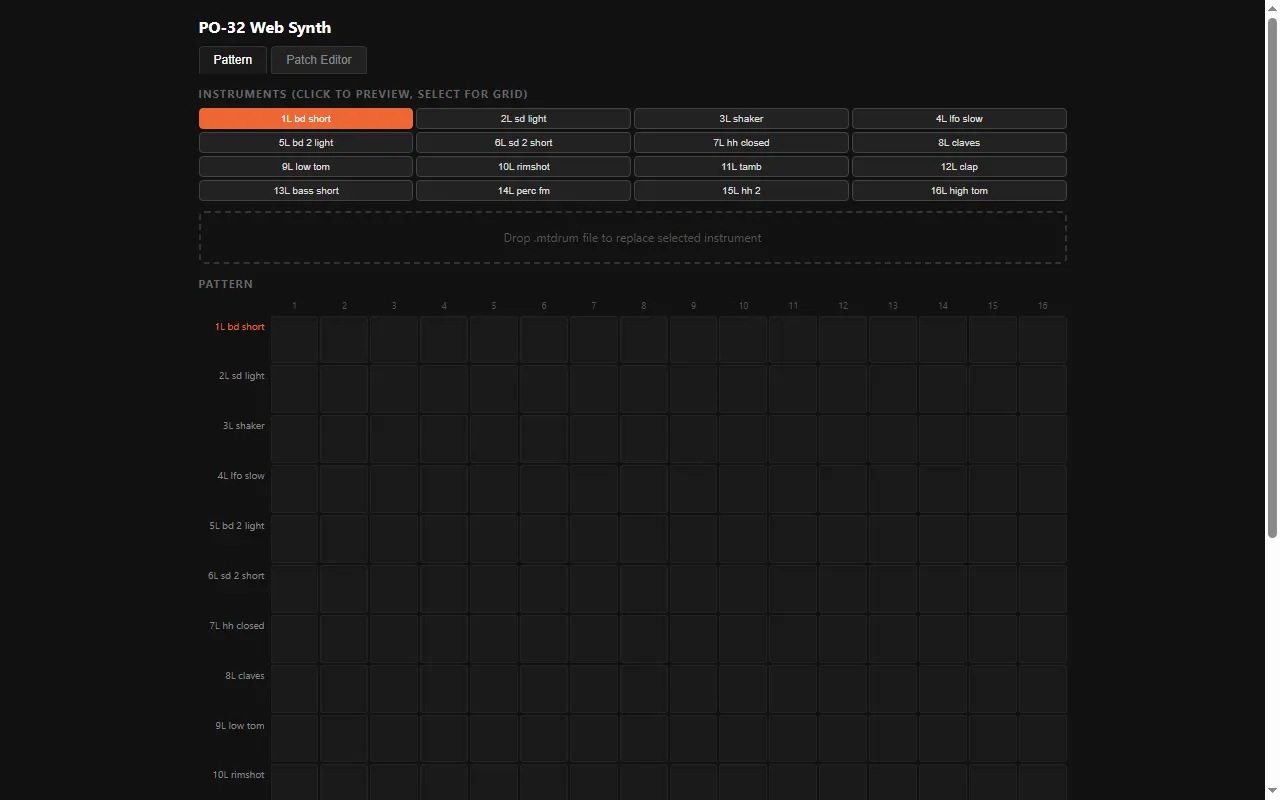Enable step 10 in the 4L lfo slow row
1280x800 pixels.
(744, 489)
